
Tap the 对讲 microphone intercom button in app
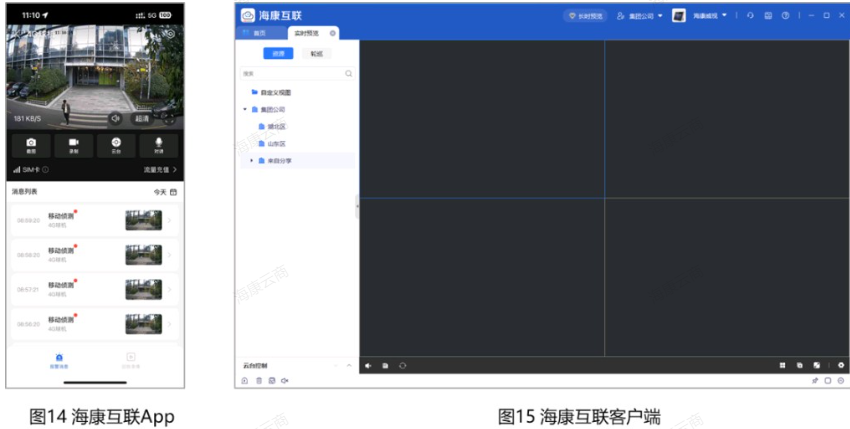[159, 145]
